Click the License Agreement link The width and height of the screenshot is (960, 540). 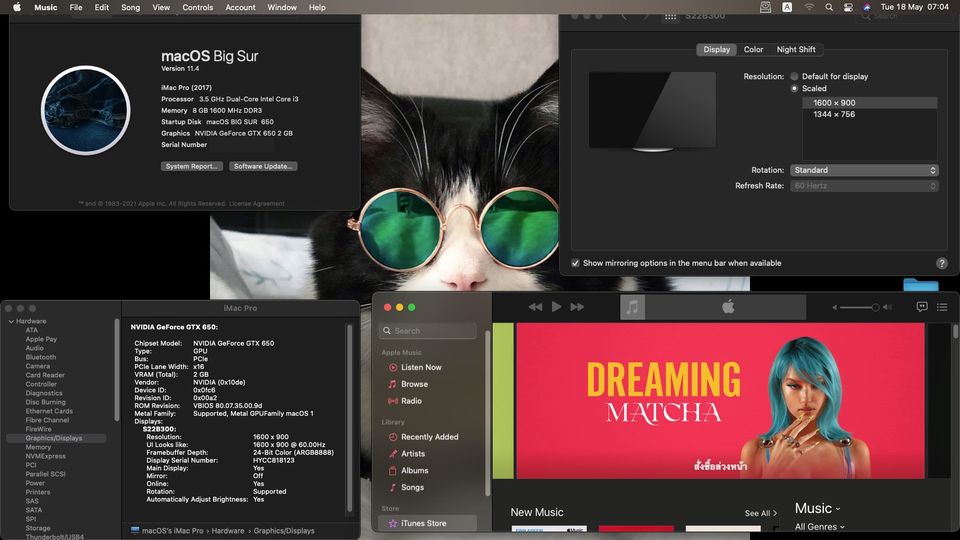pos(257,204)
